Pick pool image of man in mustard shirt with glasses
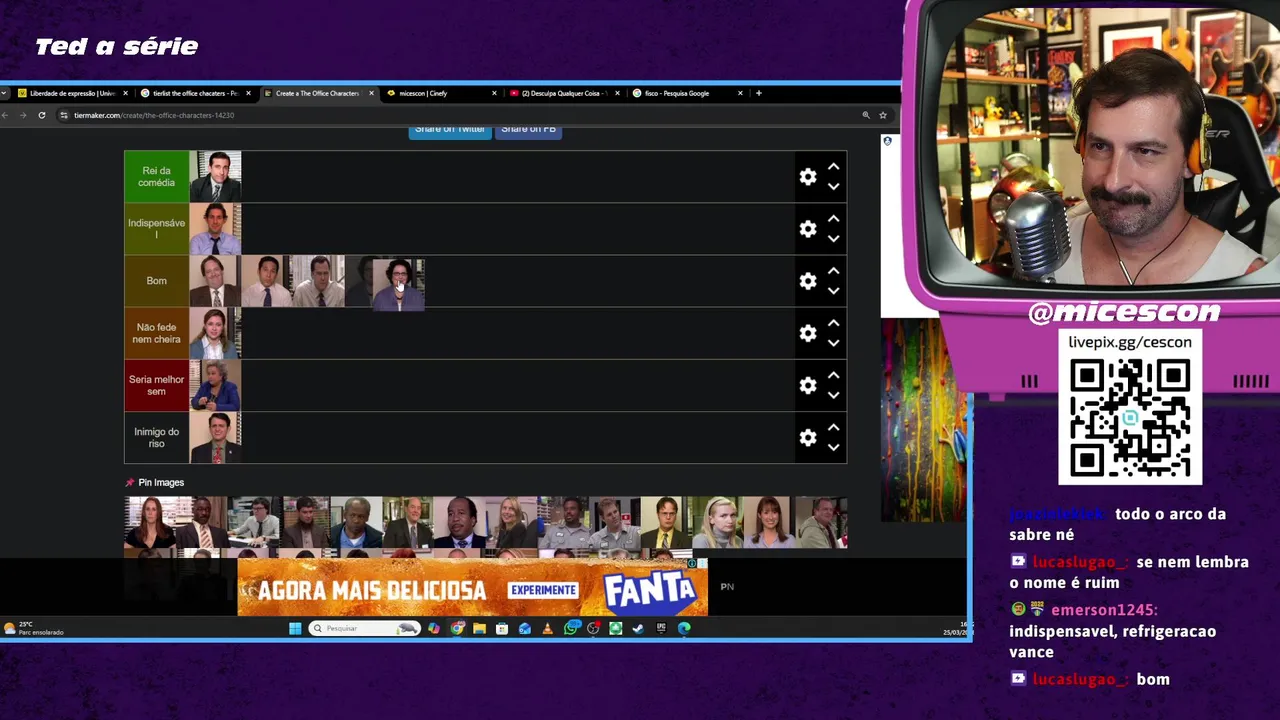Viewport: 1280px width, 720px height. pyautogui.click(x=667, y=523)
